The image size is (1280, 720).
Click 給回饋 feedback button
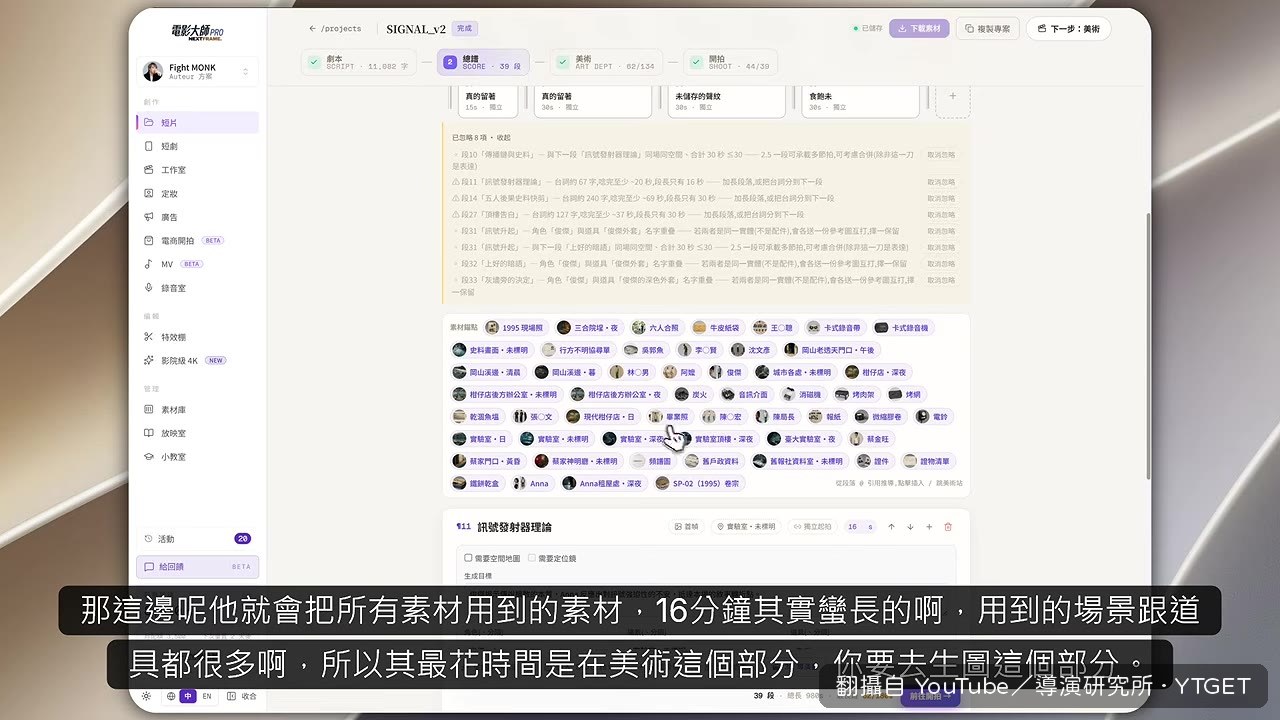[x=197, y=566]
